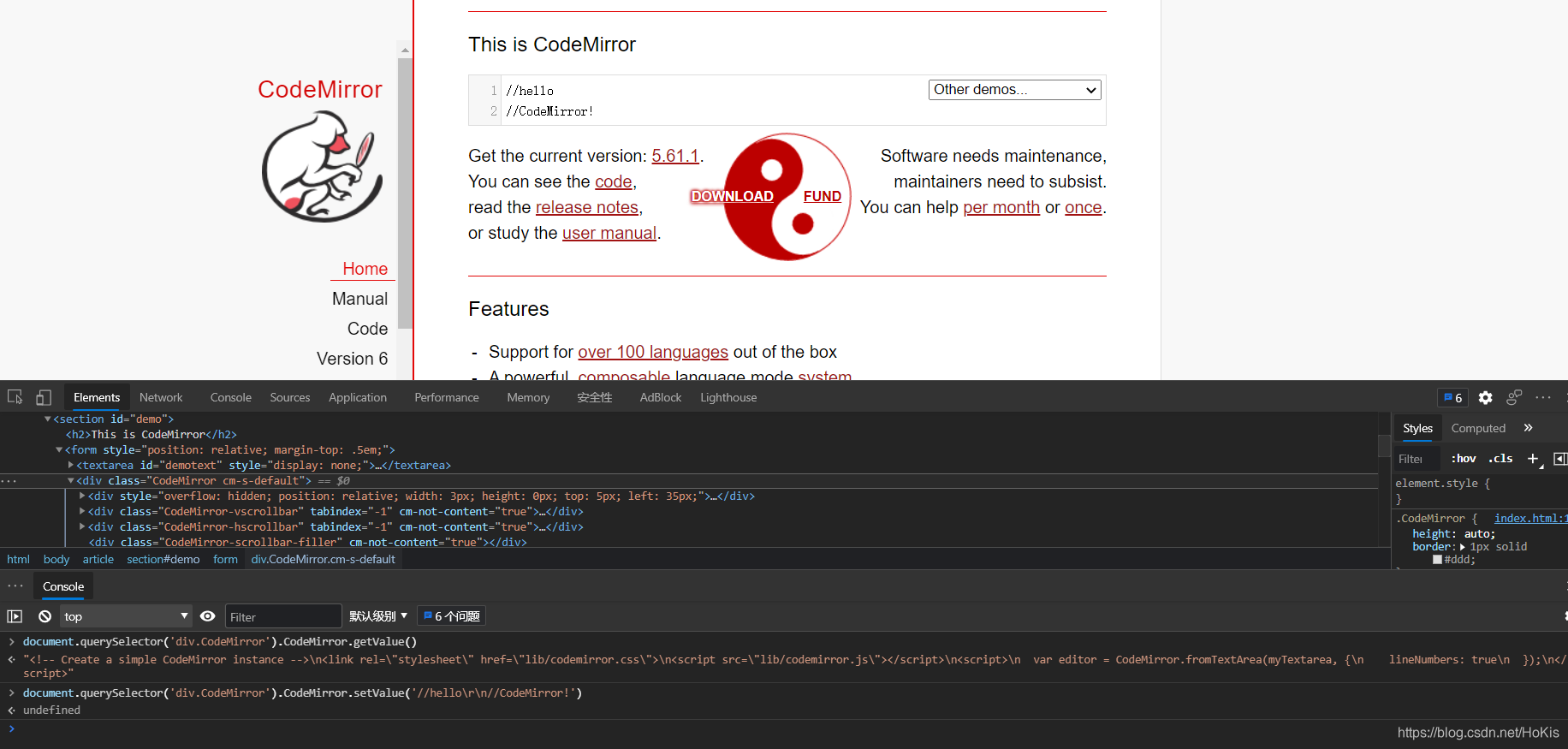Viewport: 1568px width, 749px height.
Task: Click the page sidebar vertical scrollbar
Action: [x=405, y=193]
